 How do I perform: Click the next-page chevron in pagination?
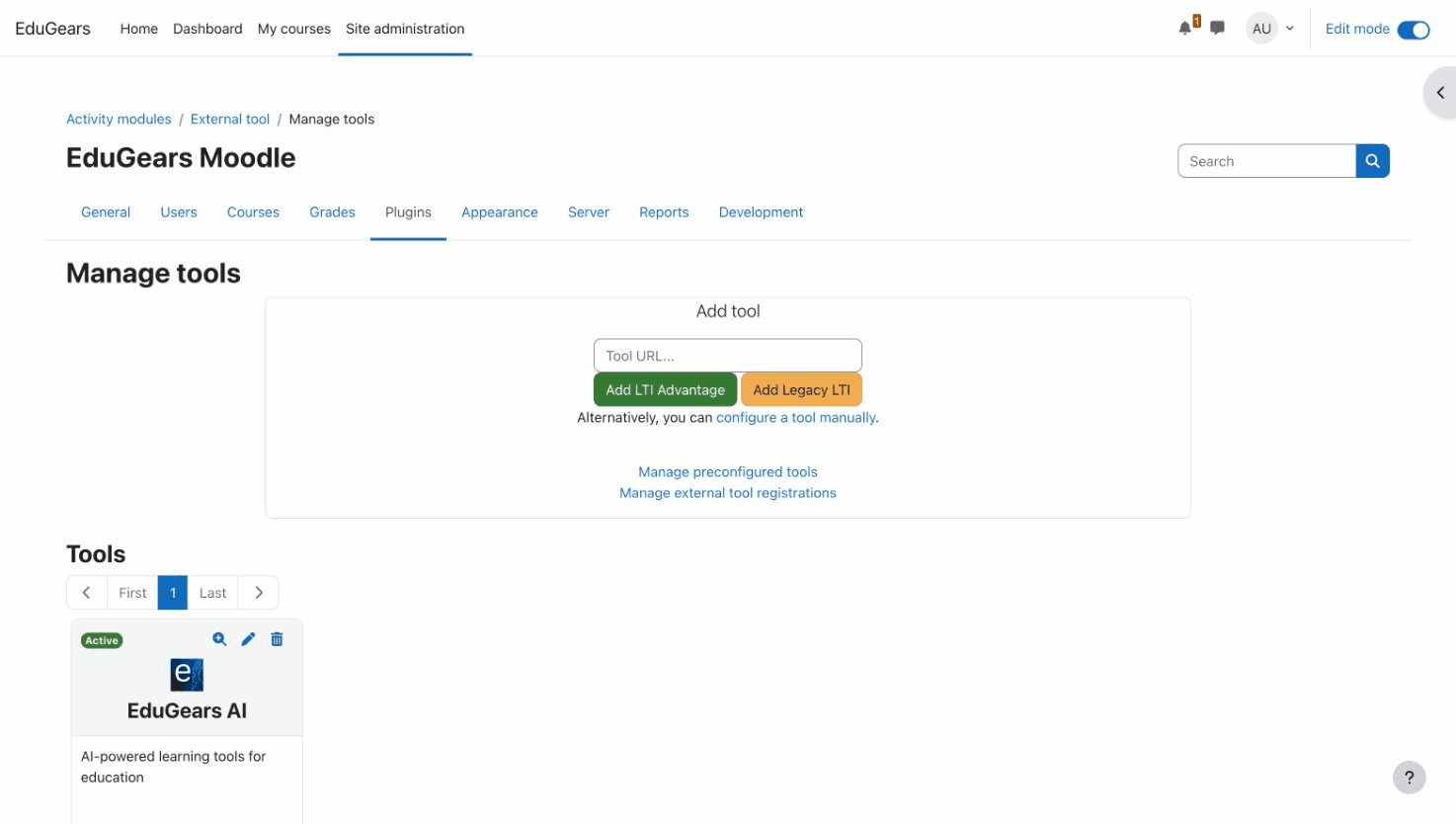(258, 592)
